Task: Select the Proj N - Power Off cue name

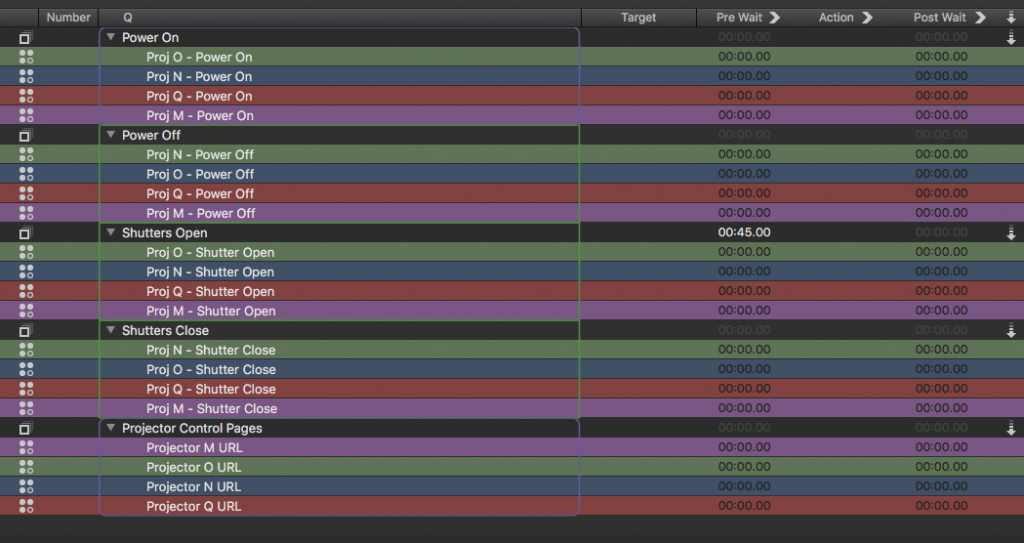Action: click(200, 155)
